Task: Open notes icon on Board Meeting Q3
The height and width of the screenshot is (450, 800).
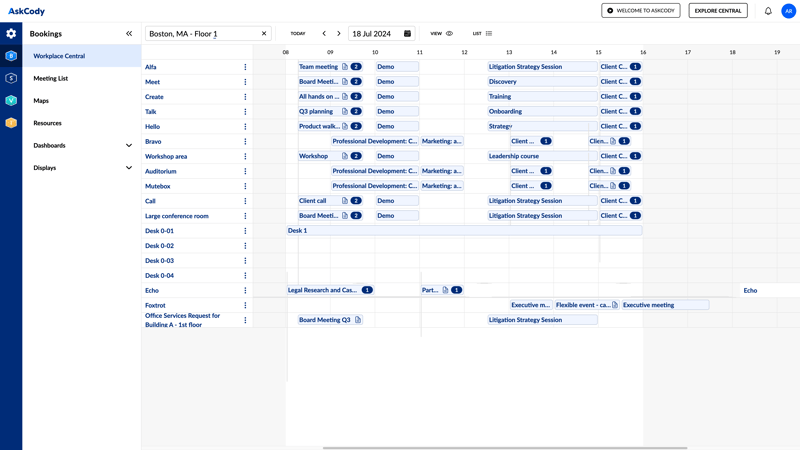Action: coord(358,320)
